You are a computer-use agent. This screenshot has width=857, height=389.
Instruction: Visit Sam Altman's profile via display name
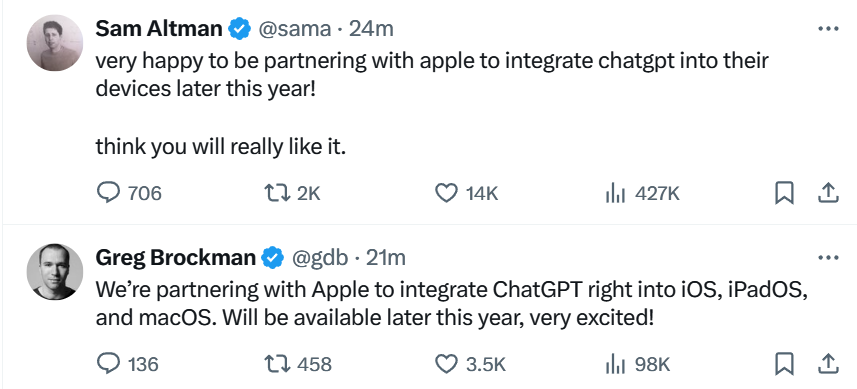point(159,28)
